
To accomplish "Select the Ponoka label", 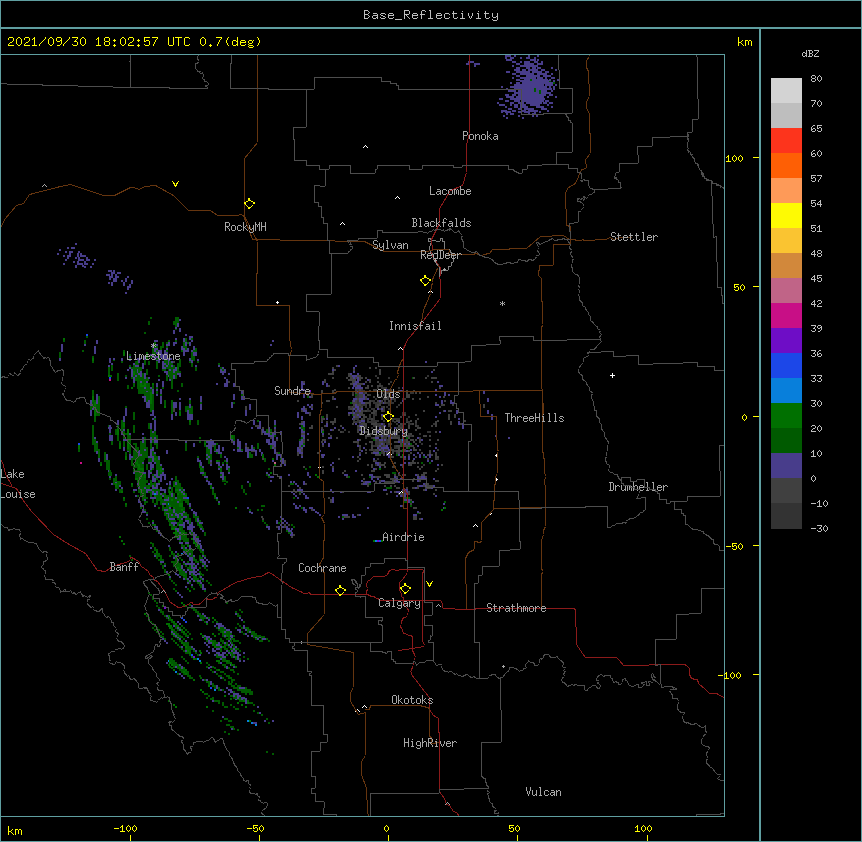I will click(480, 136).
